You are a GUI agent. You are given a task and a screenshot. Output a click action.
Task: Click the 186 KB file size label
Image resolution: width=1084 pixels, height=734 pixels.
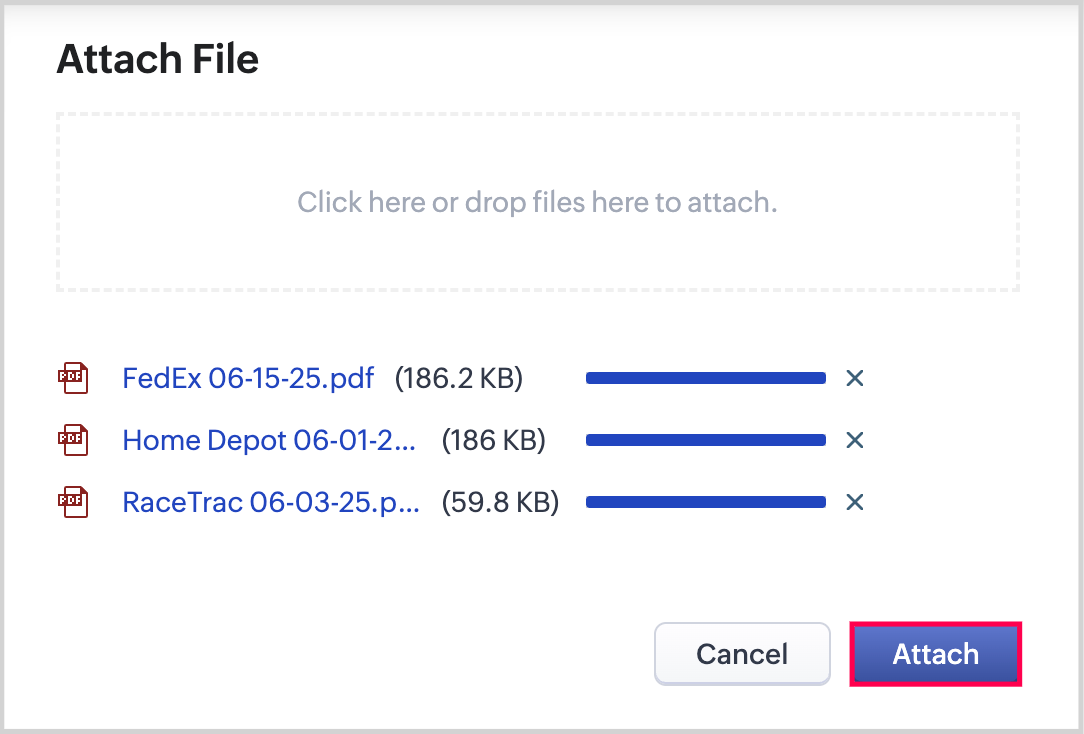pos(494,440)
